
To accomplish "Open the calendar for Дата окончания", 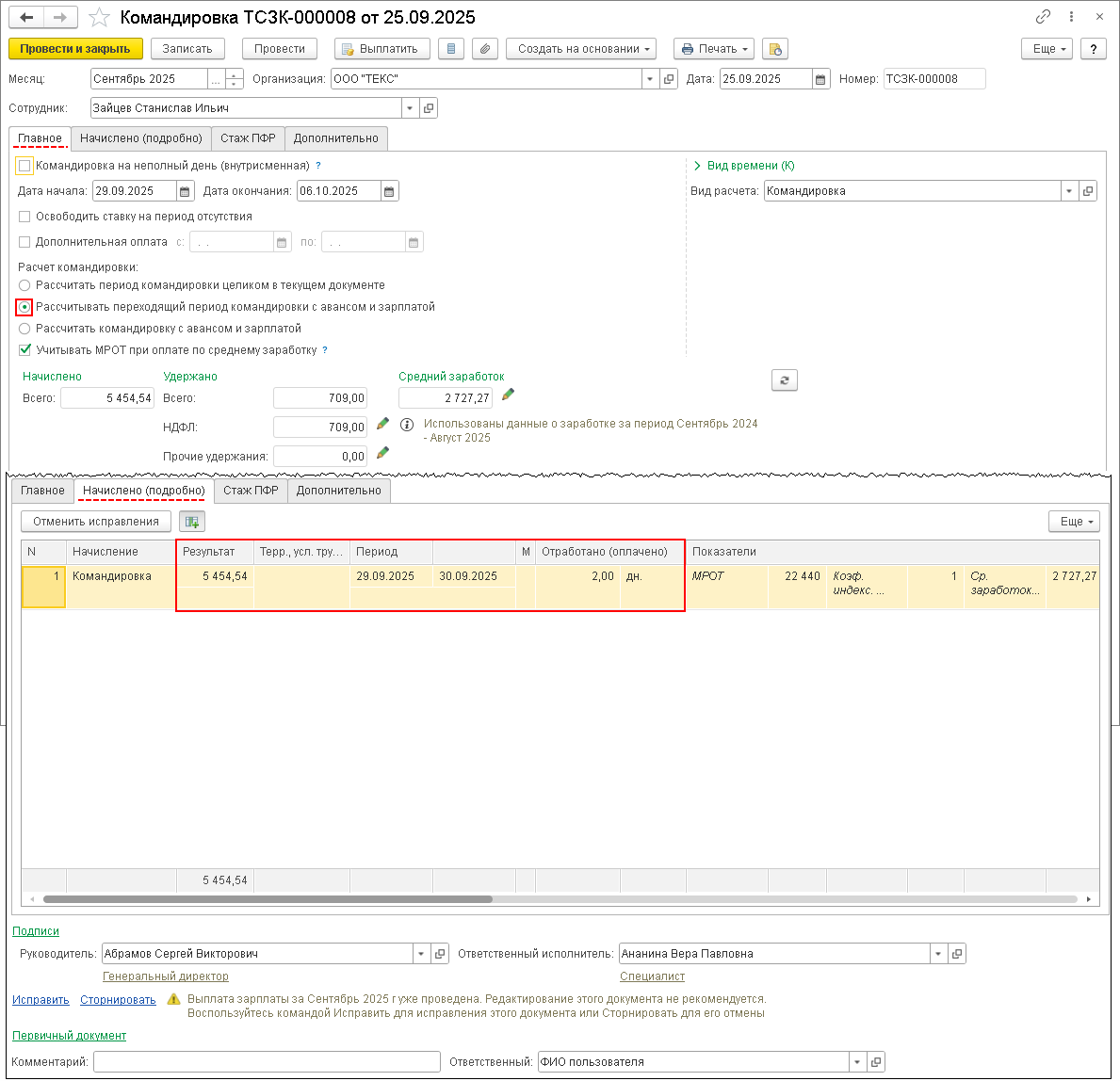I will pyautogui.click(x=389, y=191).
